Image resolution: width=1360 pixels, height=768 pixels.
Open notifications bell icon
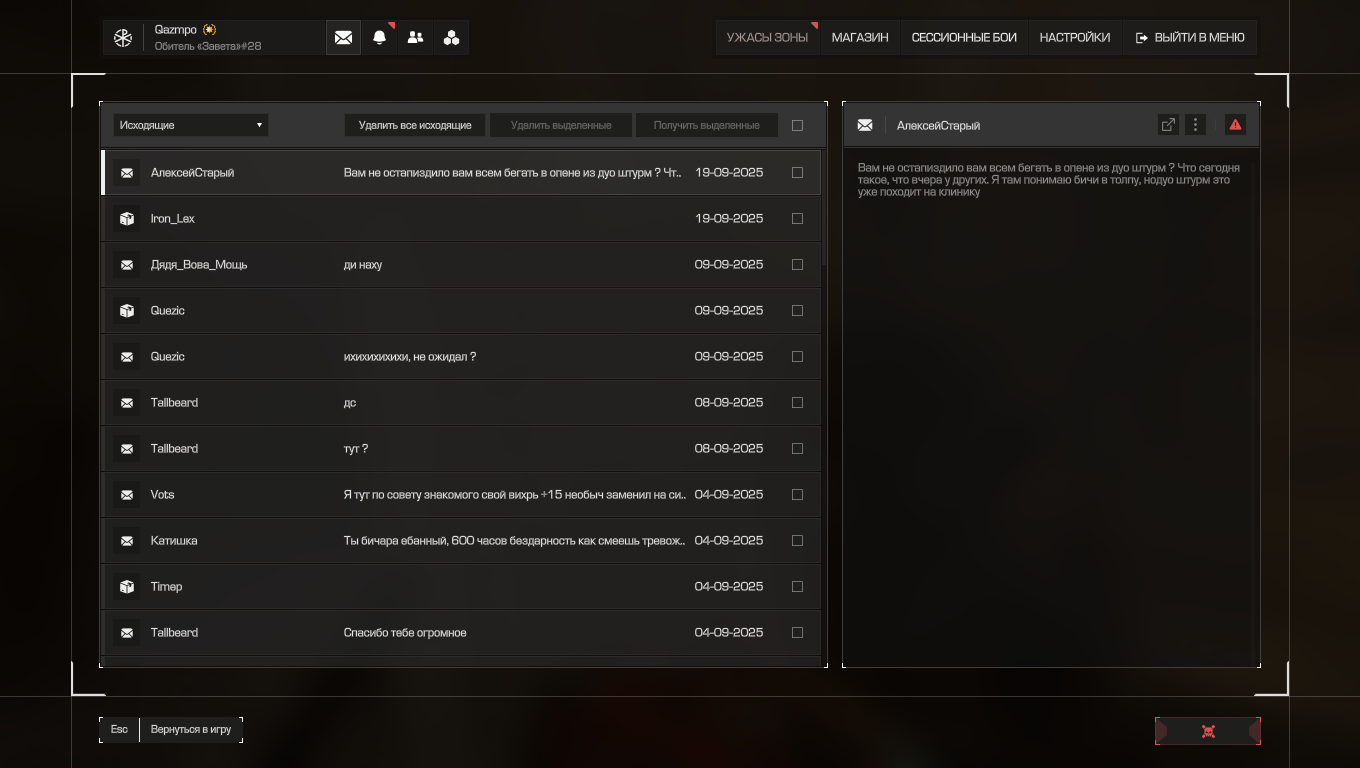pos(379,38)
